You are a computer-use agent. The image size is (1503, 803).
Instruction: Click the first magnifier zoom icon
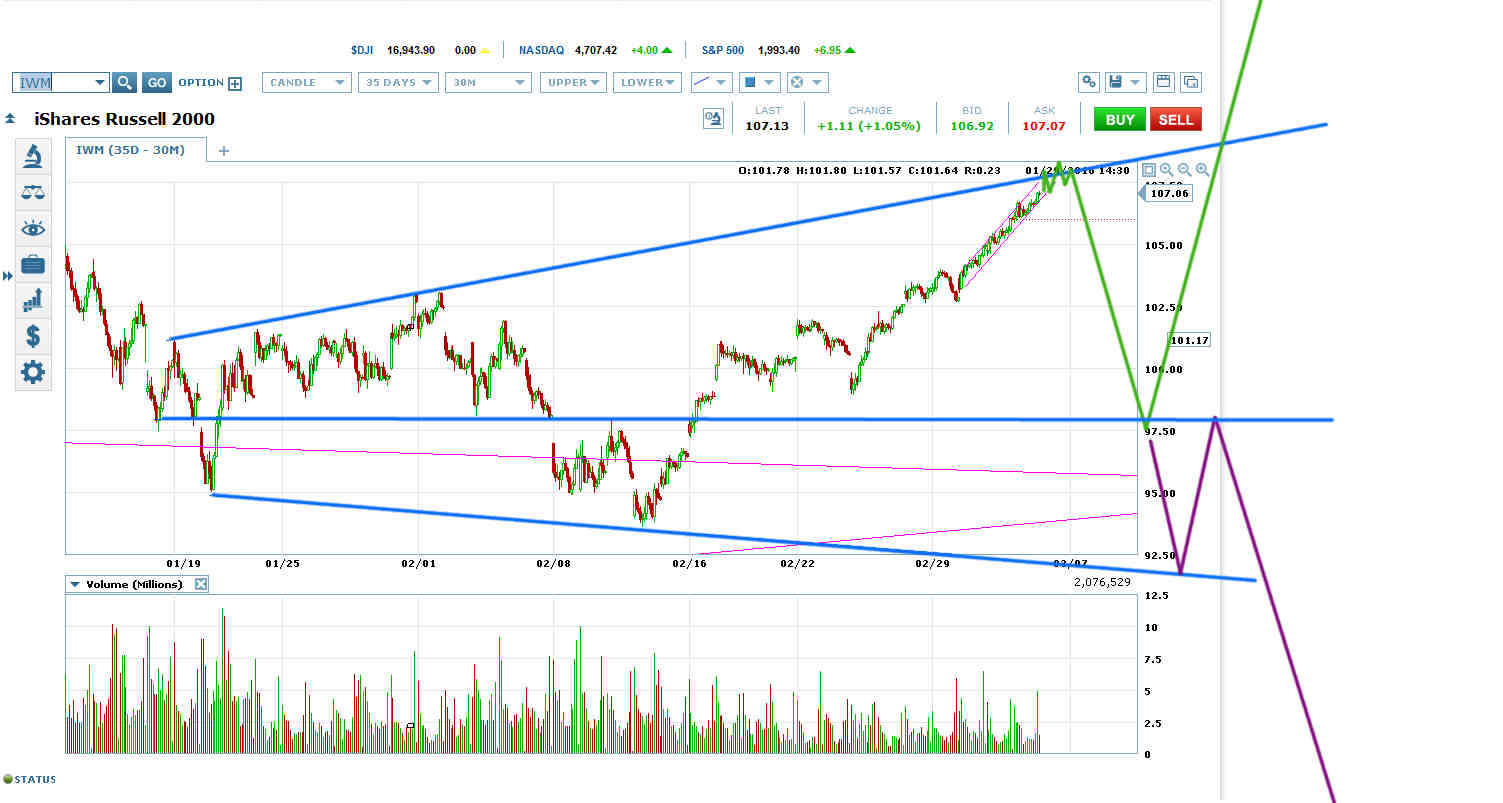[x=1166, y=171]
